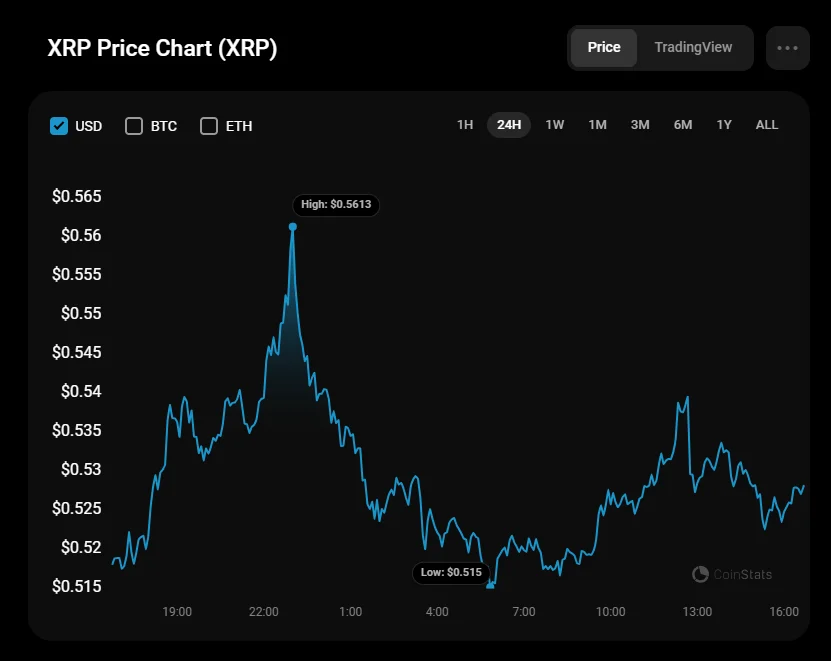Show the 6M price history
Screen dimensions: 831x661
[683, 125]
